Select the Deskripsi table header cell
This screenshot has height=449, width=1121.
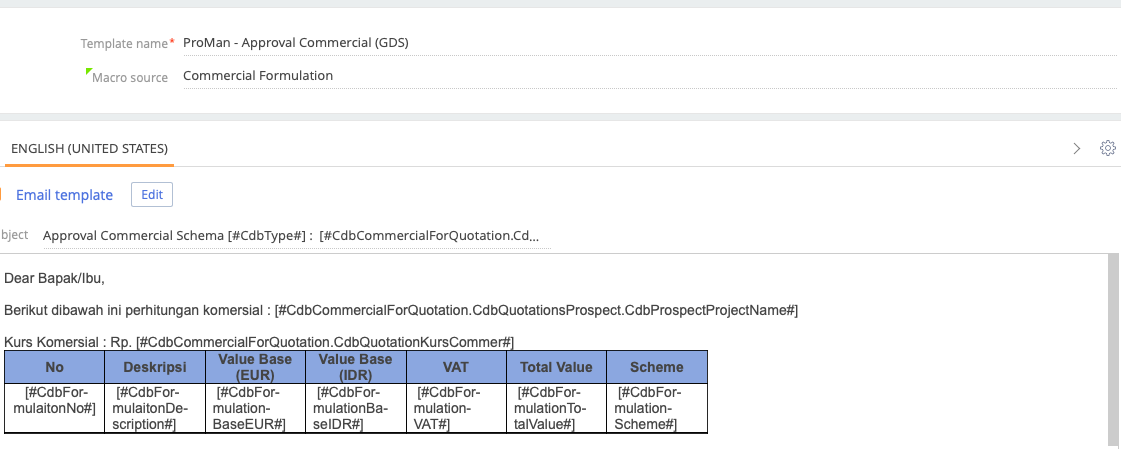[x=154, y=367]
